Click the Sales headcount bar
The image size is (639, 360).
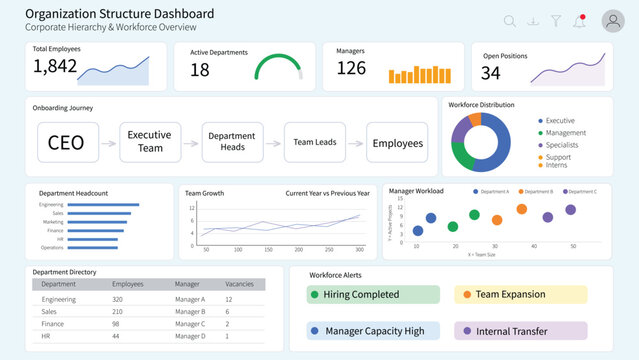(x=99, y=213)
